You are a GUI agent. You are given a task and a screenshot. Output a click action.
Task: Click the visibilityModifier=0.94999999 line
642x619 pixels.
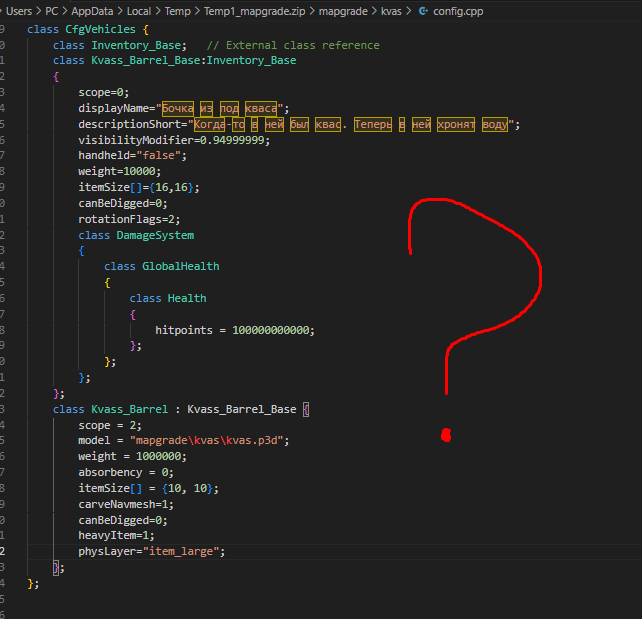[174, 140]
